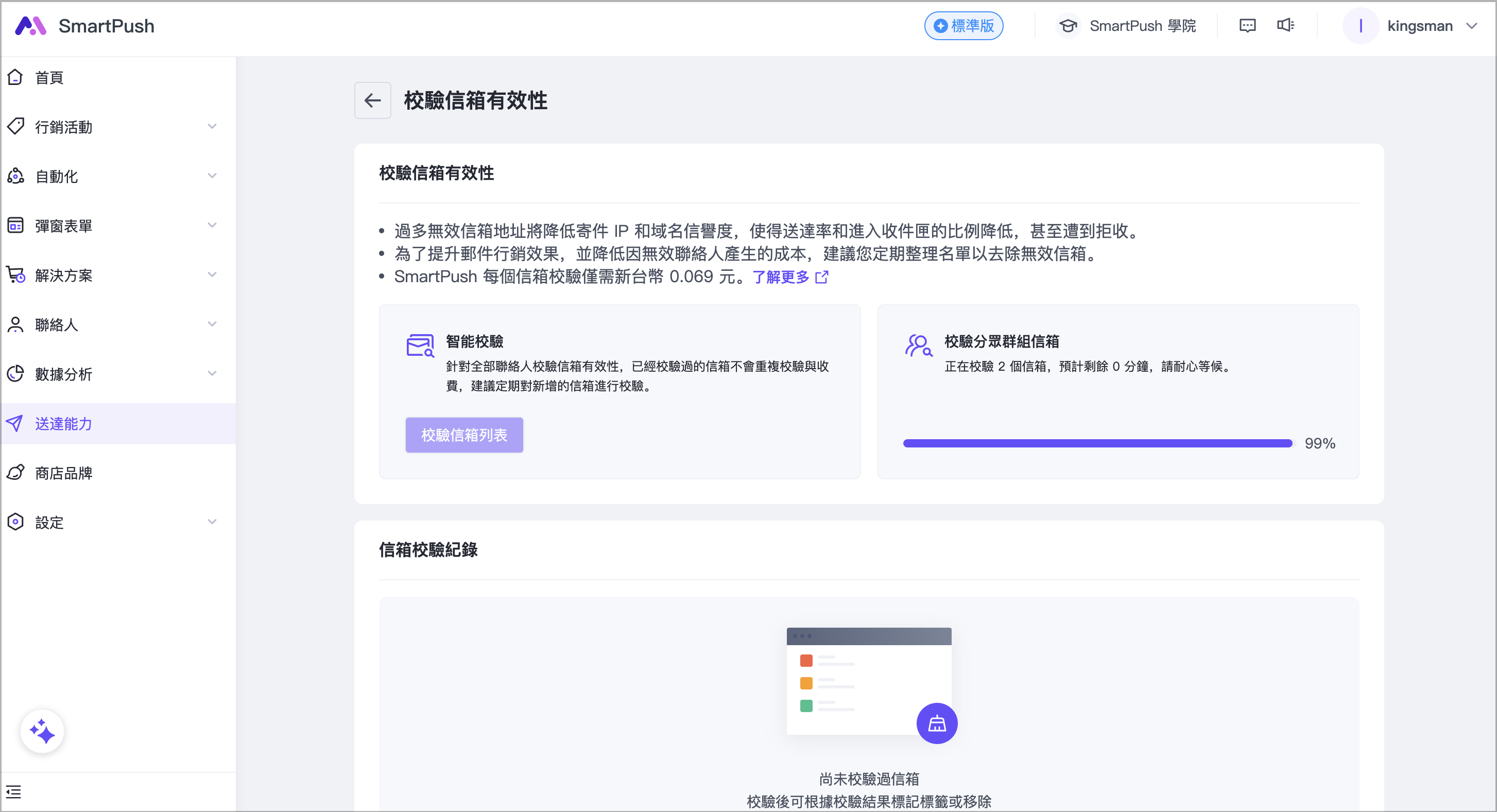Viewport: 1497px width, 812px height.
Task: Click the 99% verification progress bar
Action: pyautogui.click(x=1097, y=443)
